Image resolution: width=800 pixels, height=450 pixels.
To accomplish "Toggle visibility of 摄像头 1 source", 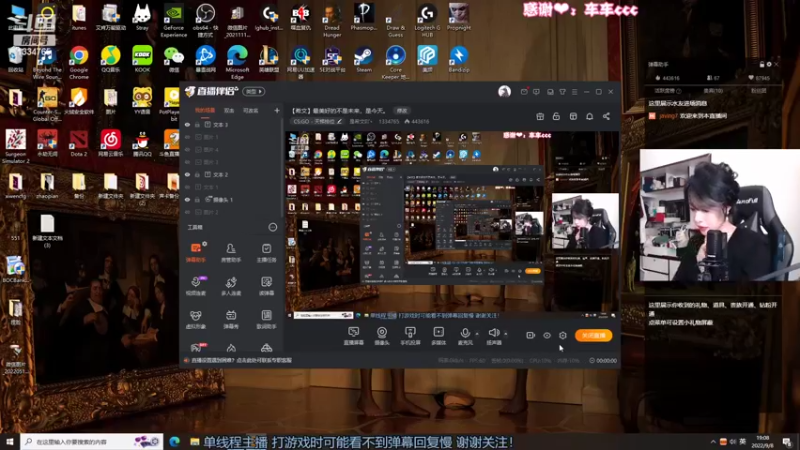I will click(x=187, y=199).
